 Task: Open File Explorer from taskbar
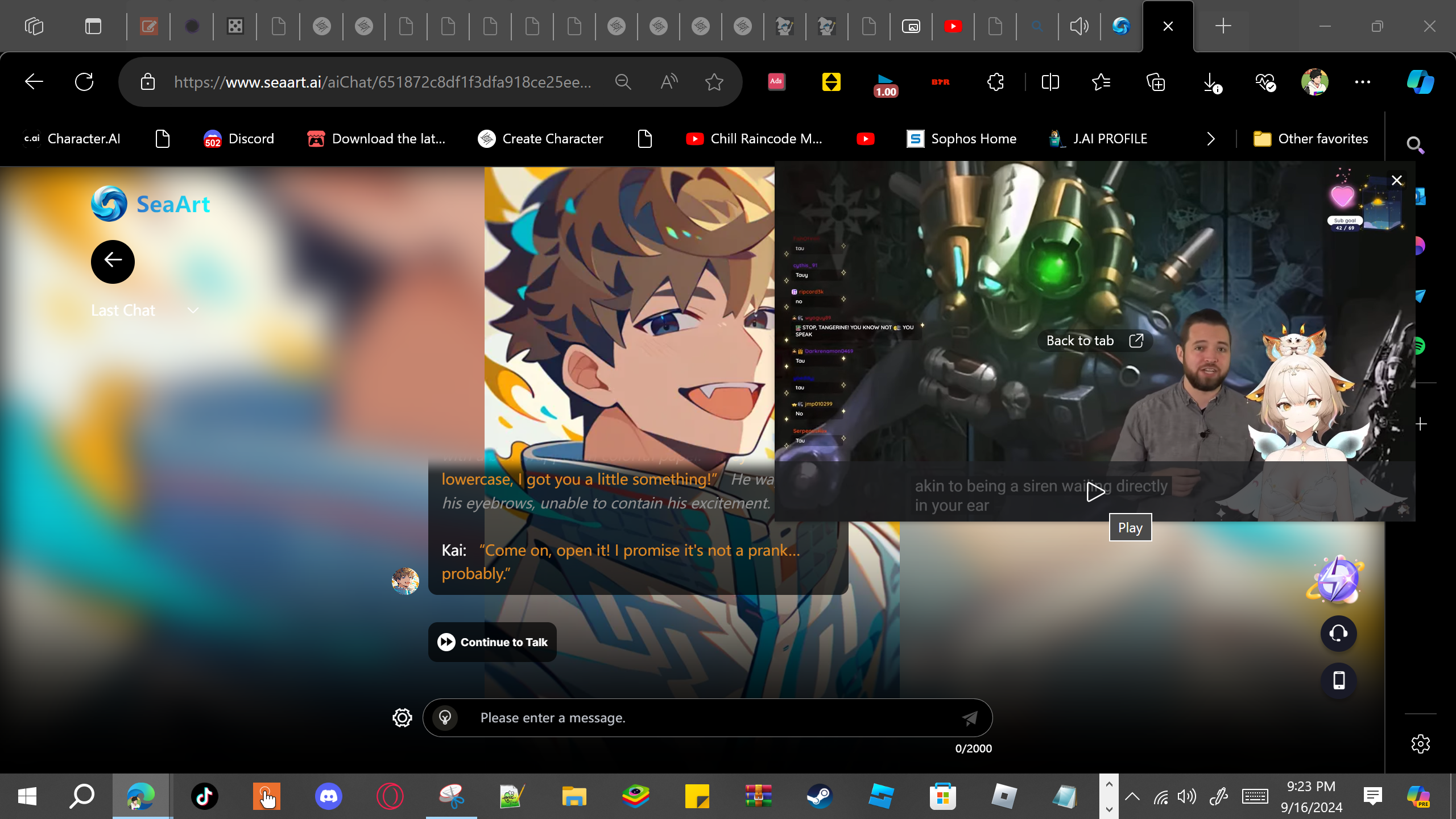coord(574,796)
